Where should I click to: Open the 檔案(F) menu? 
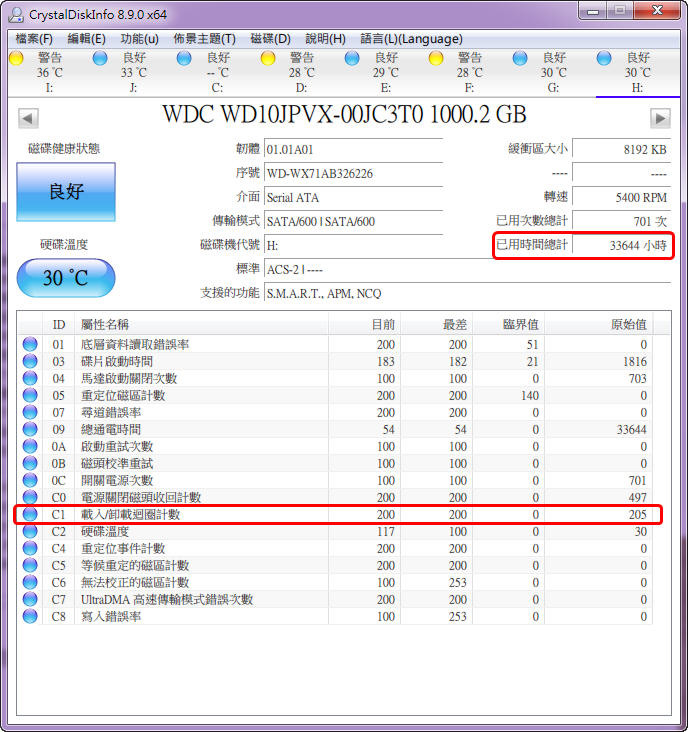[x=34, y=39]
